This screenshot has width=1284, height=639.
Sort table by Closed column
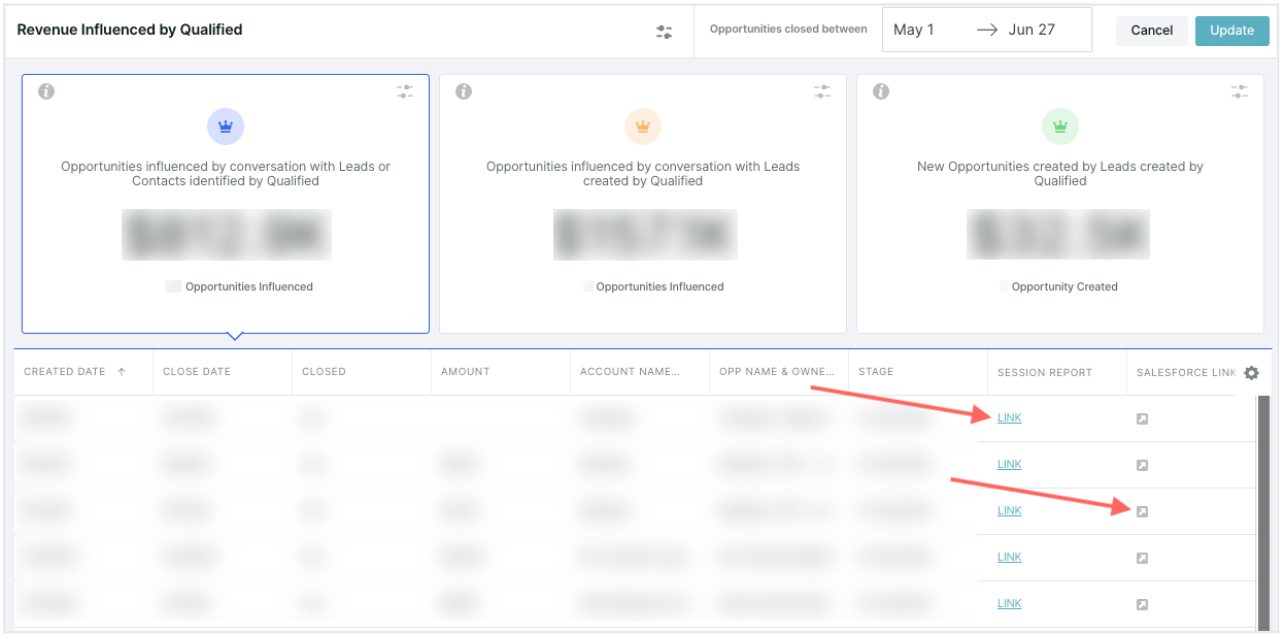click(324, 372)
